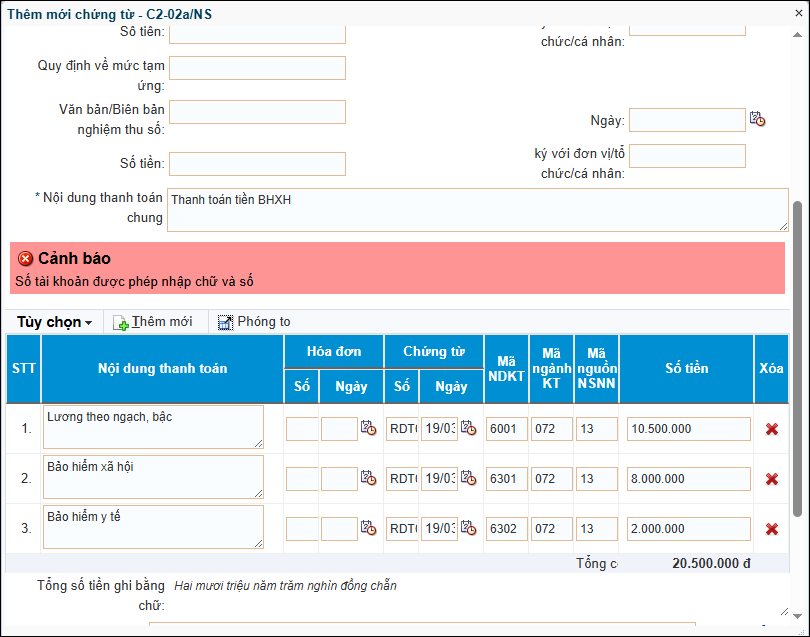Click the Số tiền column header
The height and width of the screenshot is (637, 810).
686,369
